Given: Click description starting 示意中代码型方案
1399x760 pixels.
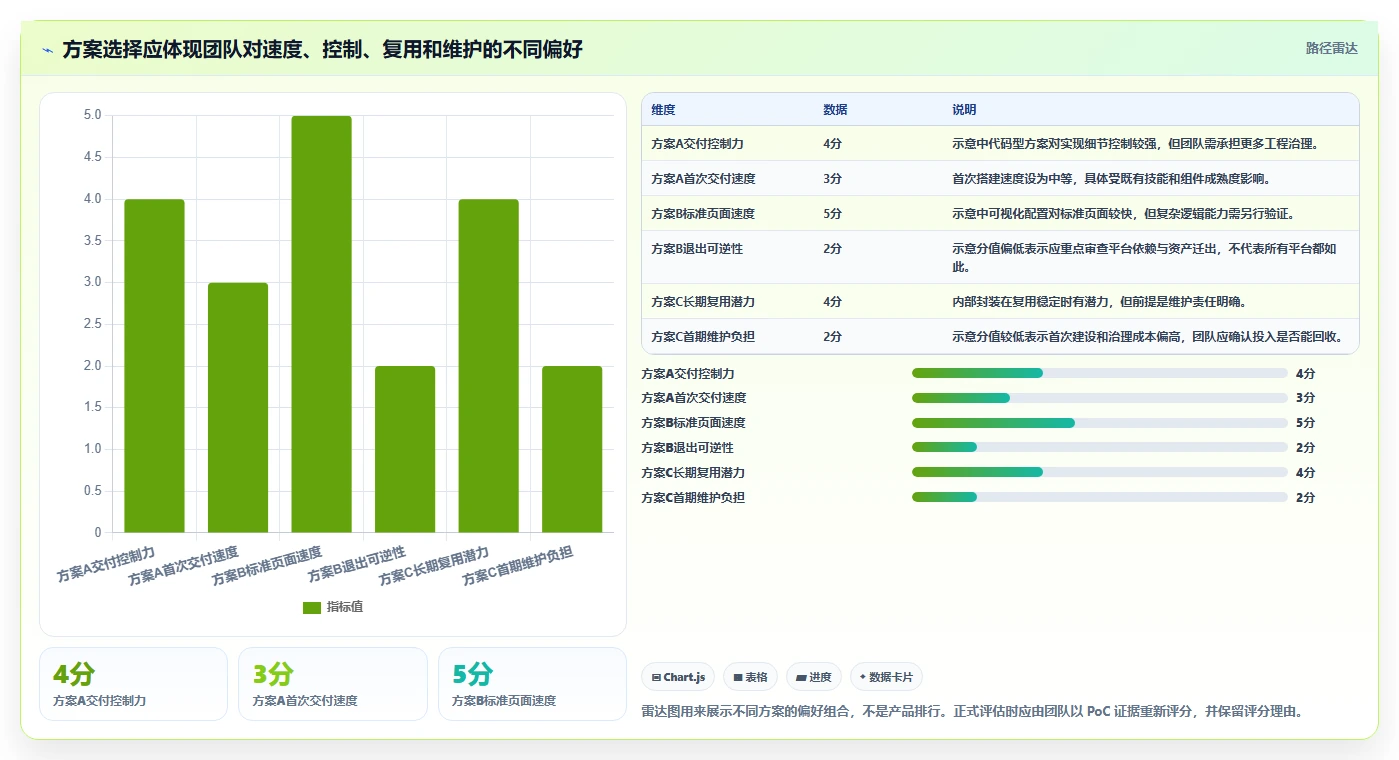Looking at the screenshot, I should [x=1136, y=144].
